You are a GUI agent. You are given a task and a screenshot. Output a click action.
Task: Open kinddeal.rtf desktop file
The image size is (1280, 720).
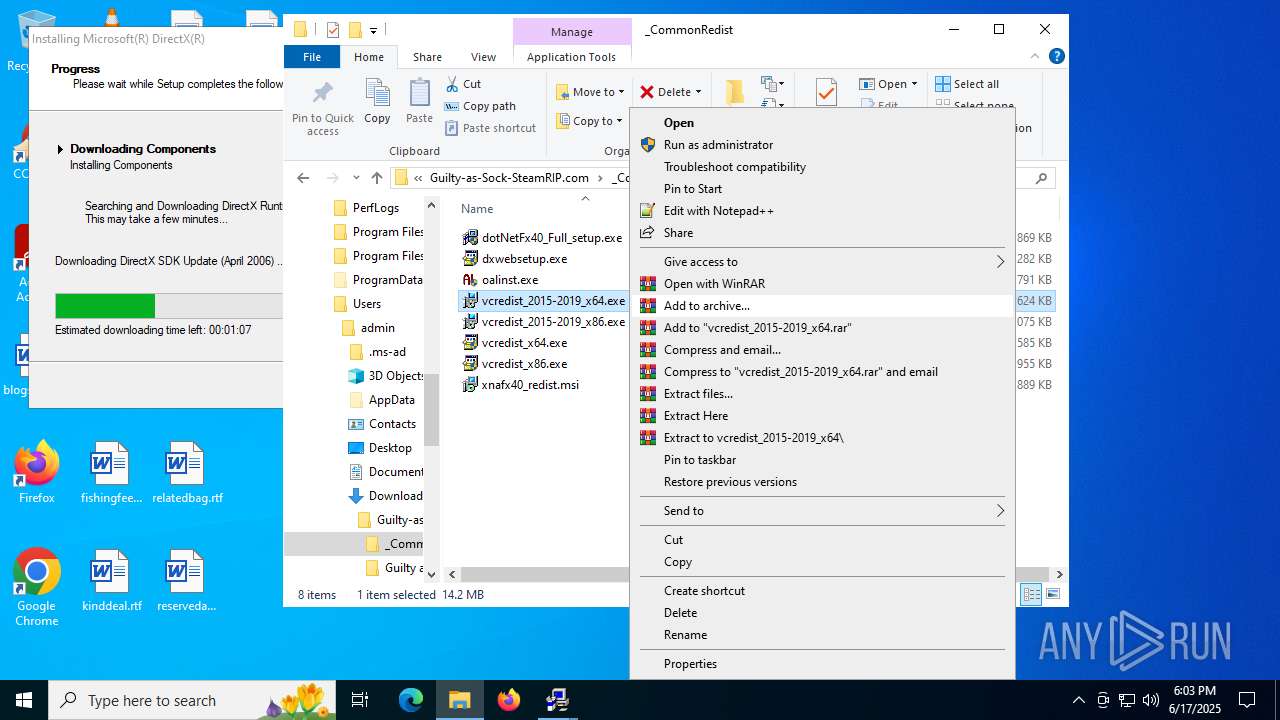click(x=111, y=581)
